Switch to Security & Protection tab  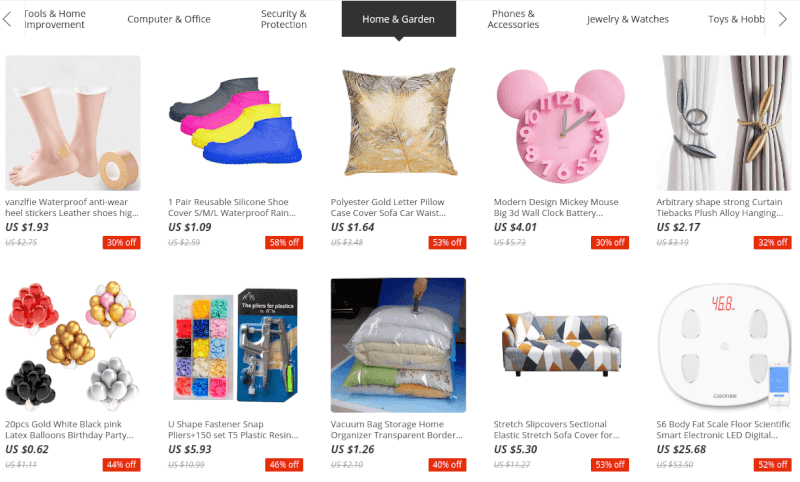point(284,19)
